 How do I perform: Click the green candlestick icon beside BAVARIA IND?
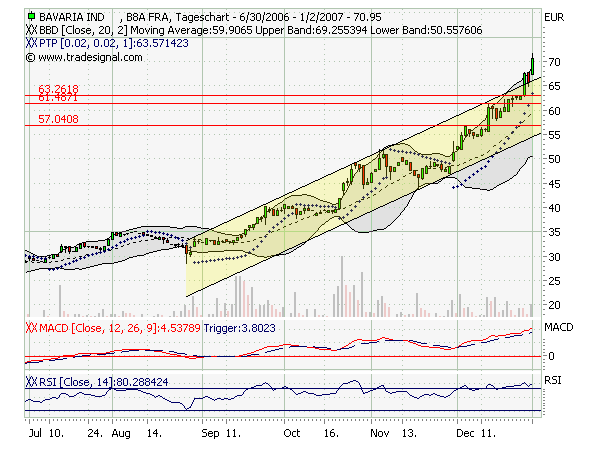pos(32,18)
